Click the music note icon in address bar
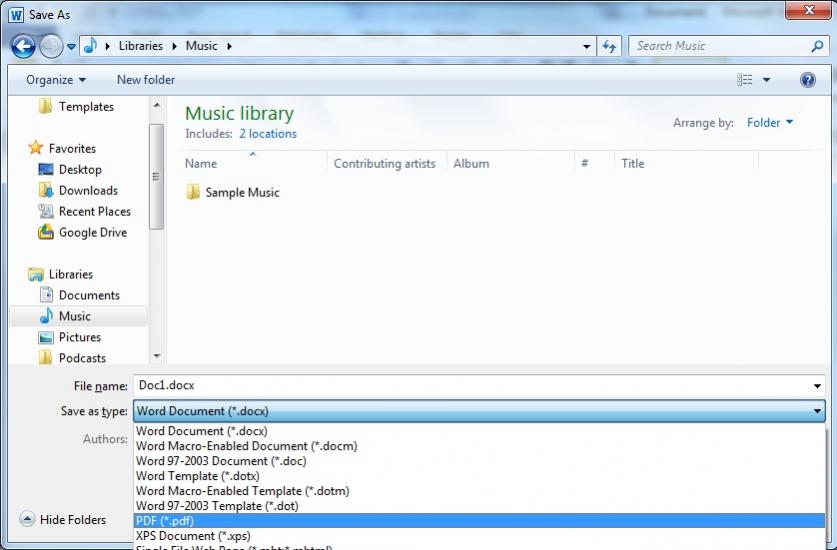This screenshot has width=837, height=550. pos(91,46)
